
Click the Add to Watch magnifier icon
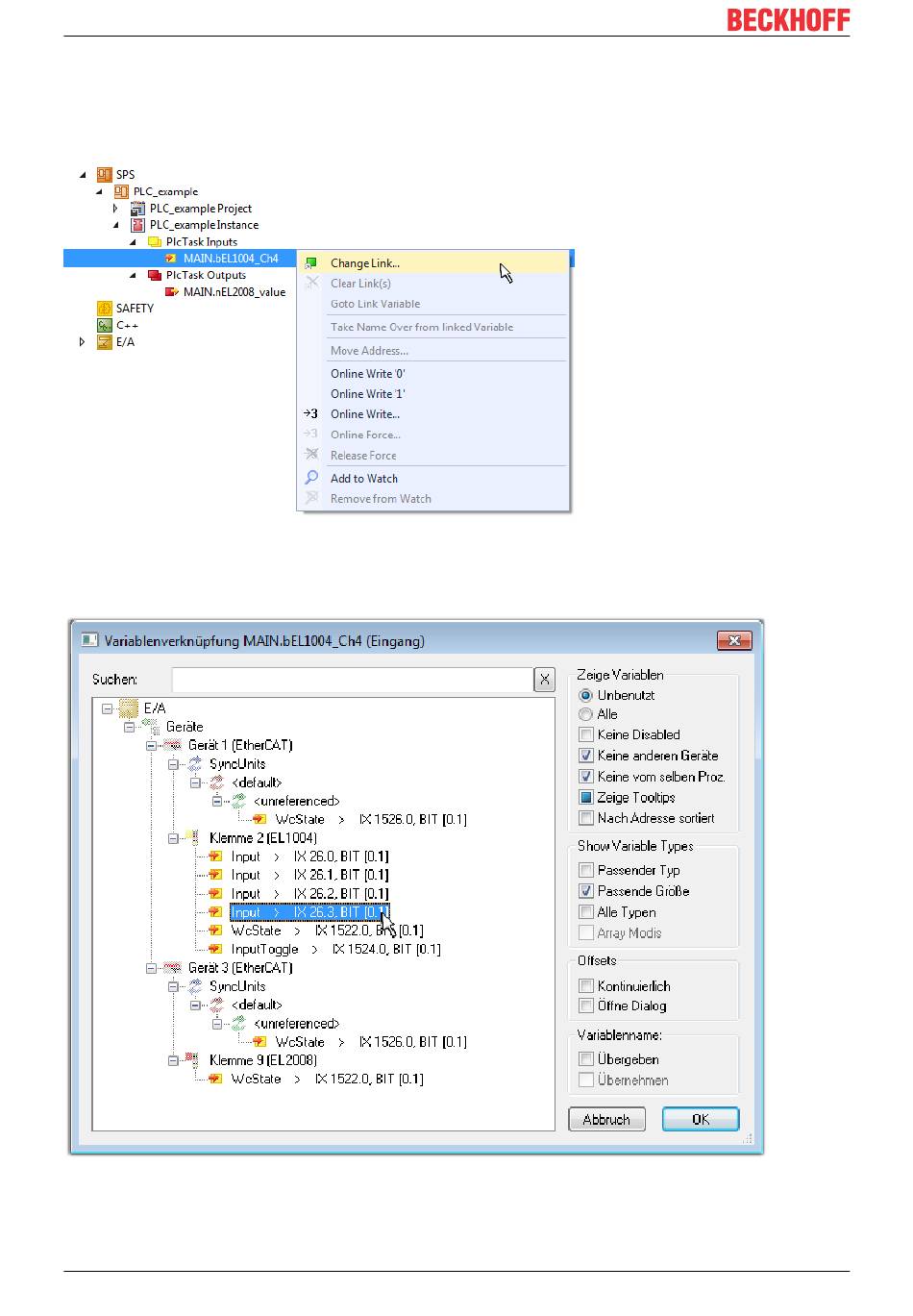311,478
